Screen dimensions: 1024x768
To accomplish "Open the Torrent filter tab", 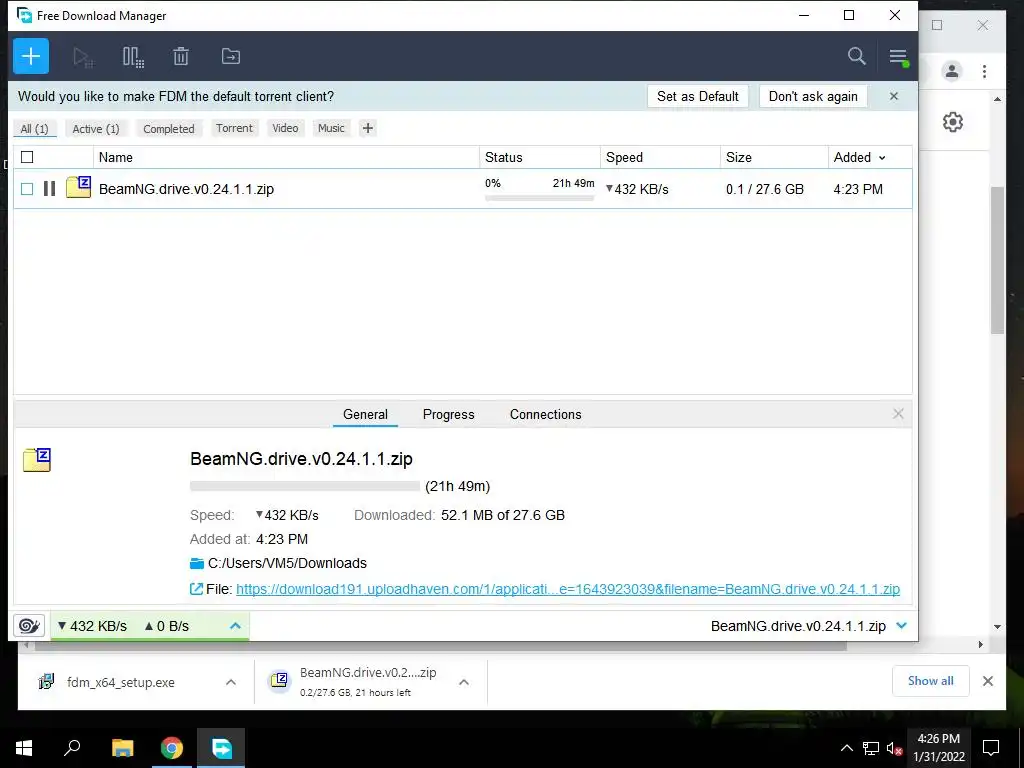I will pyautogui.click(x=234, y=128).
